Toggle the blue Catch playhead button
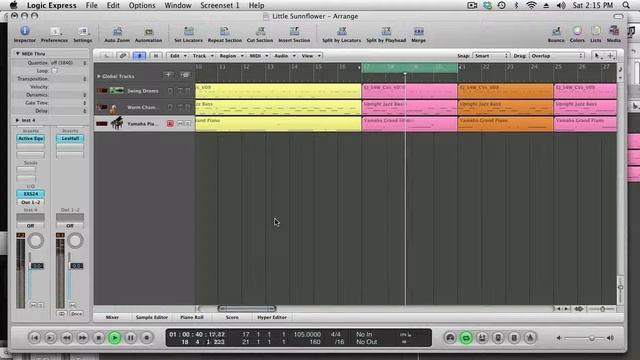 pos(139,56)
